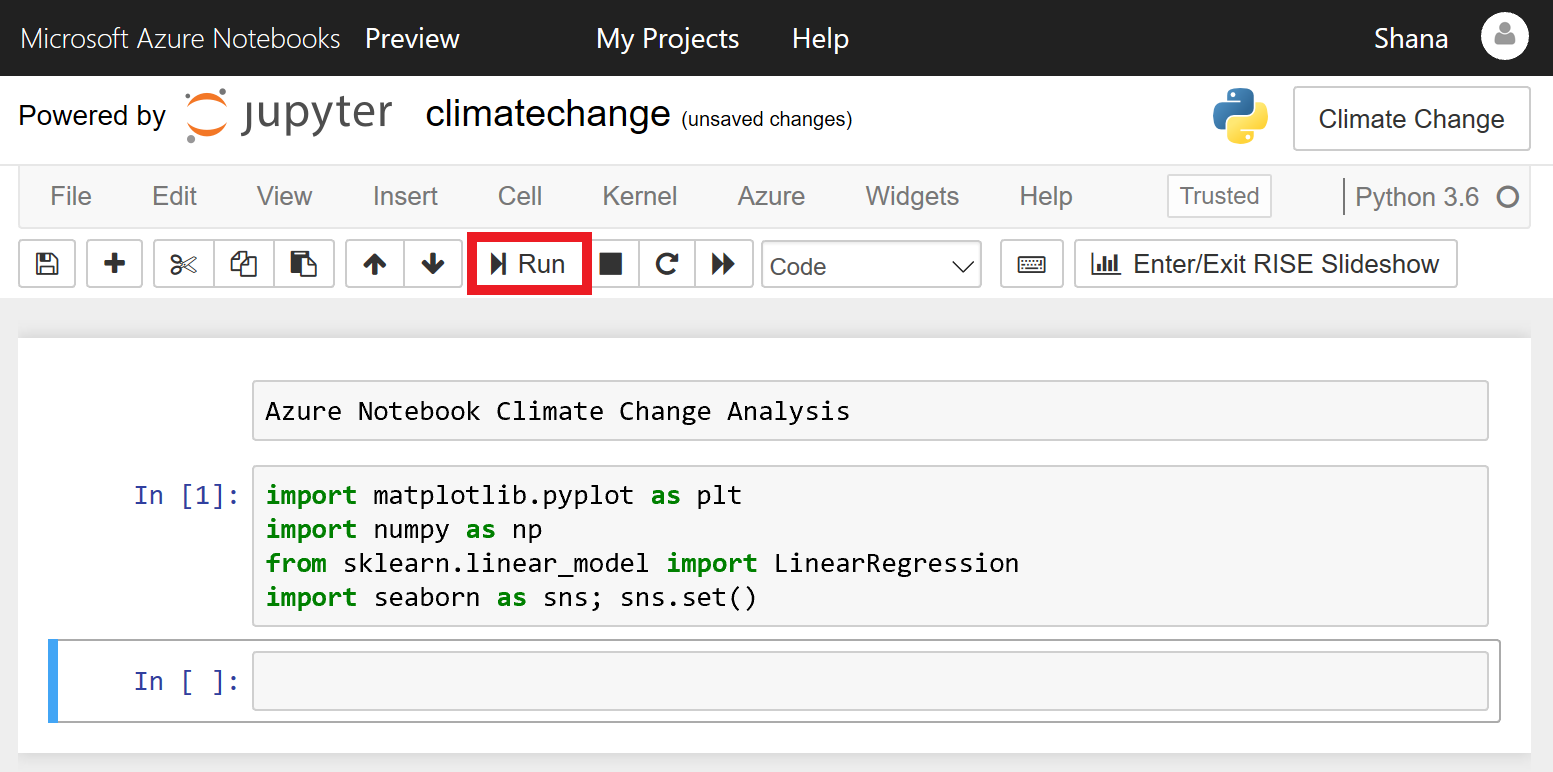This screenshot has width=1553, height=772.
Task: Insert a new cell with the plus icon
Action: pos(115,264)
